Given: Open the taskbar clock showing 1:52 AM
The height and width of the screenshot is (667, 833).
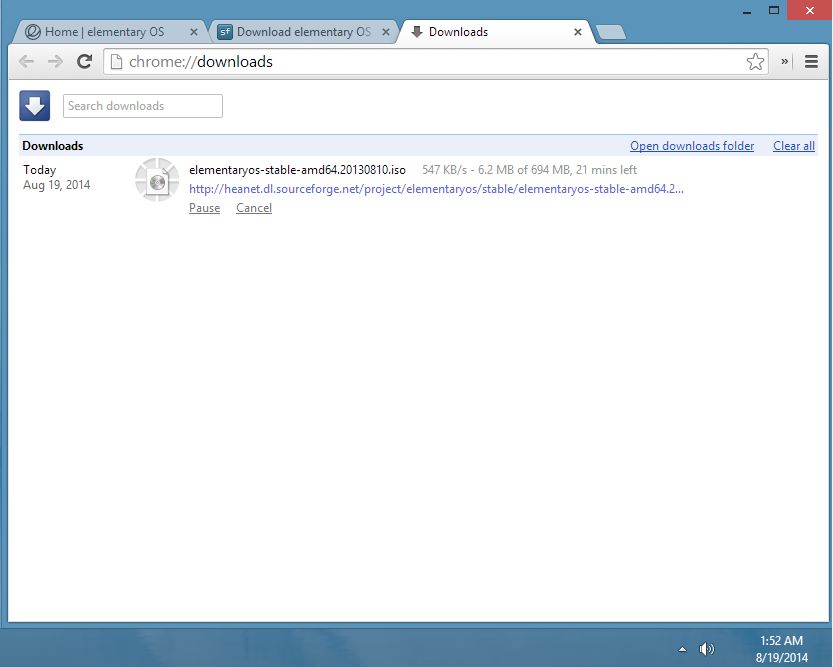Looking at the screenshot, I should [x=781, y=648].
